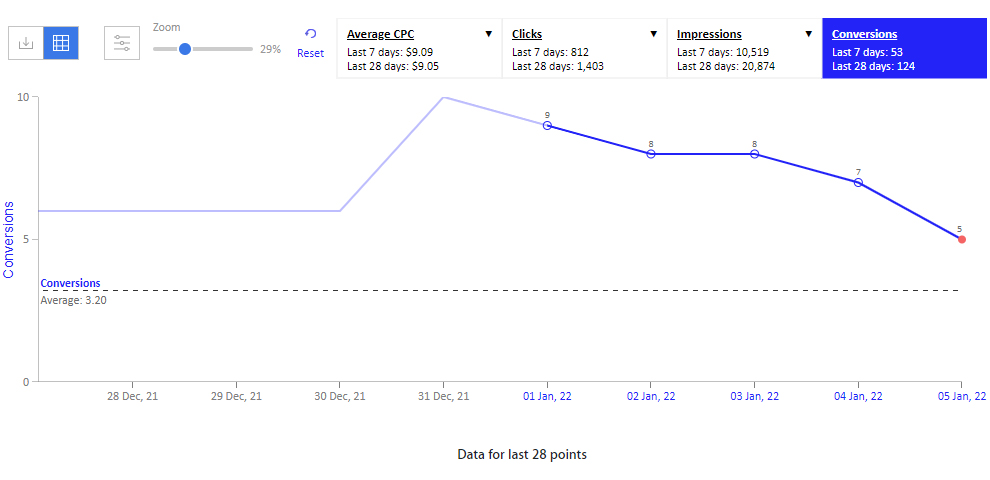The height and width of the screenshot is (480, 990).
Task: Select the Impressions metric tab
Action: coord(744,49)
